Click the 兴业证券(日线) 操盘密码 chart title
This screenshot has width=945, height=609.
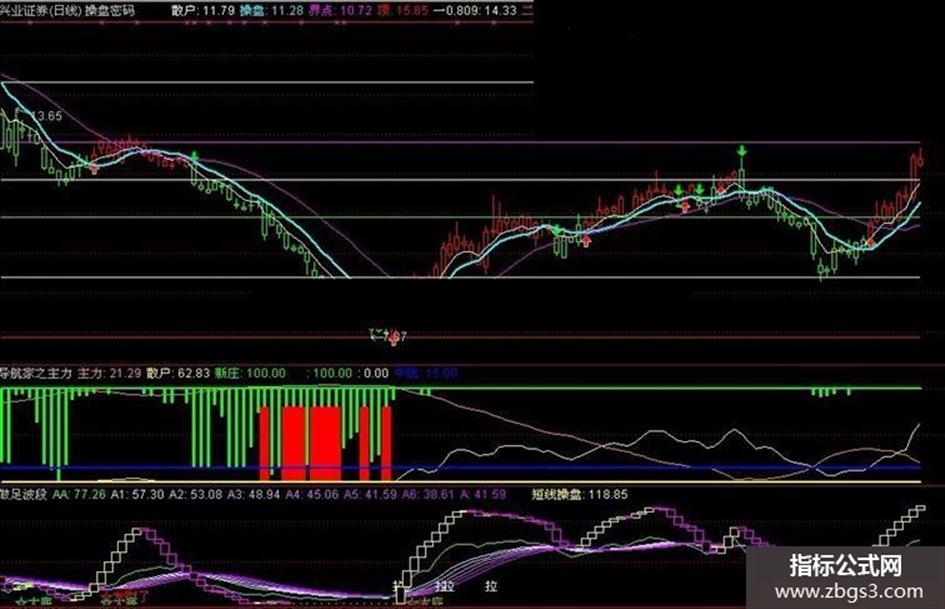[x=68, y=10]
